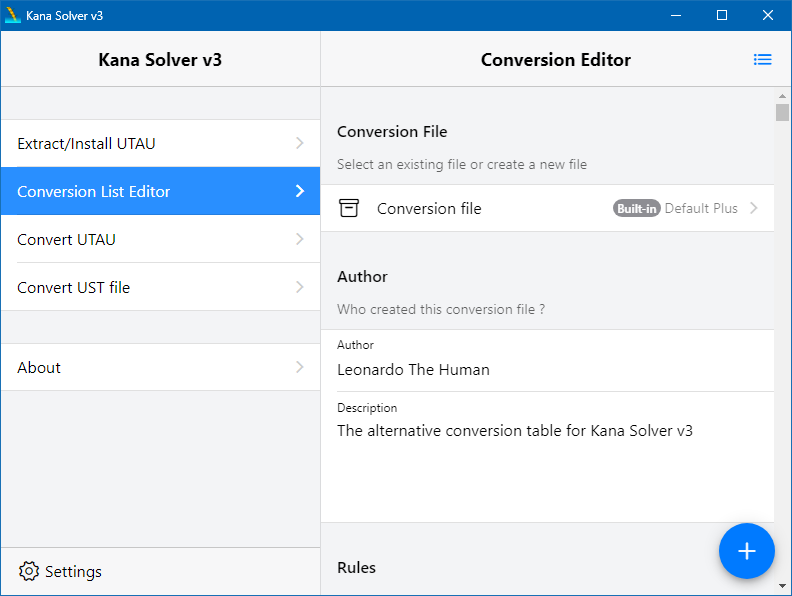Open the list menu icon in Conversion Editor header
Image resolution: width=792 pixels, height=596 pixels.
[x=762, y=60]
